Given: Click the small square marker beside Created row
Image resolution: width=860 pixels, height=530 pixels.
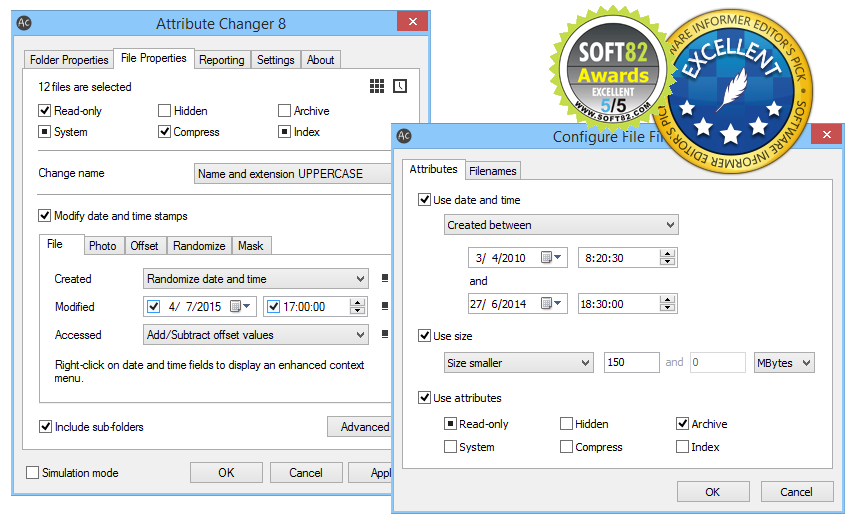Looking at the screenshot, I should [x=385, y=278].
